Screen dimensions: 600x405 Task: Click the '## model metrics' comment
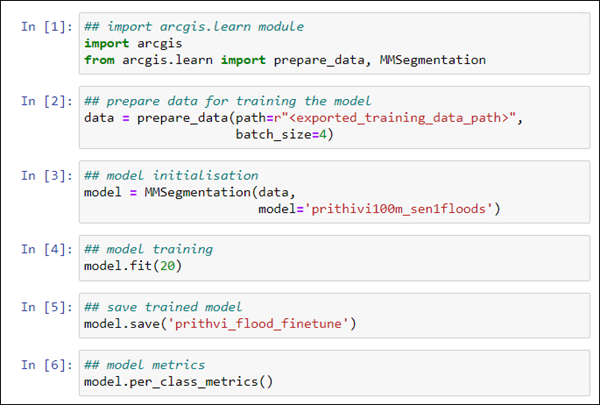[145, 365]
